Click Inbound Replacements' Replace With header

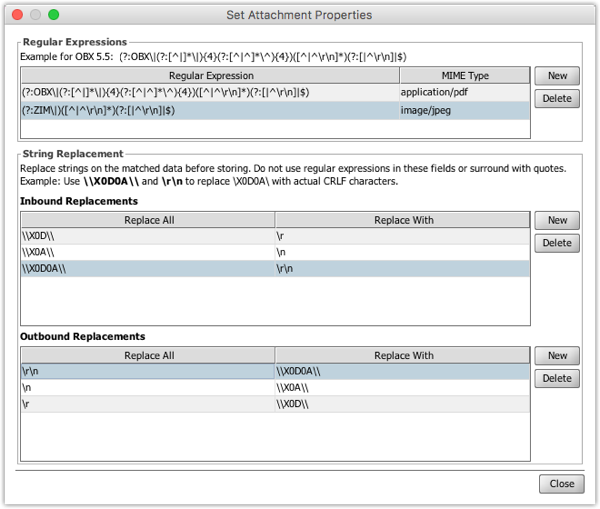pyautogui.click(x=402, y=219)
